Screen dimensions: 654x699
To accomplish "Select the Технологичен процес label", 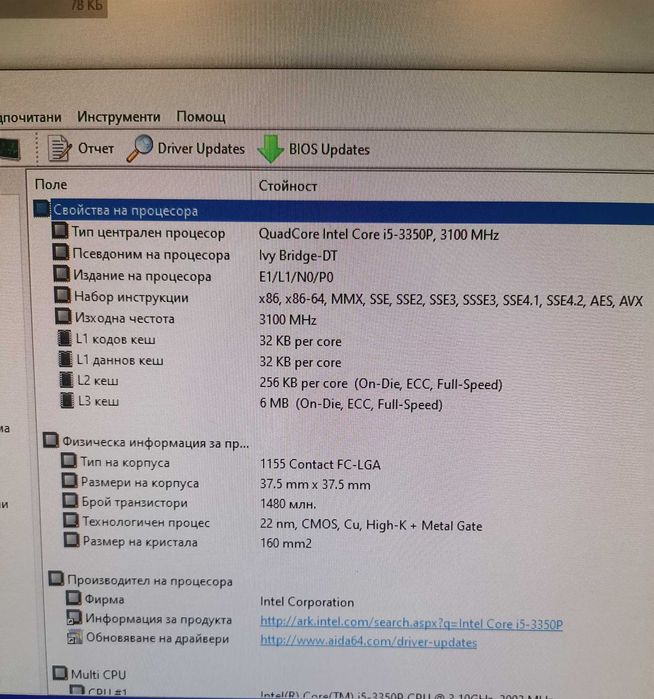I will [146, 522].
